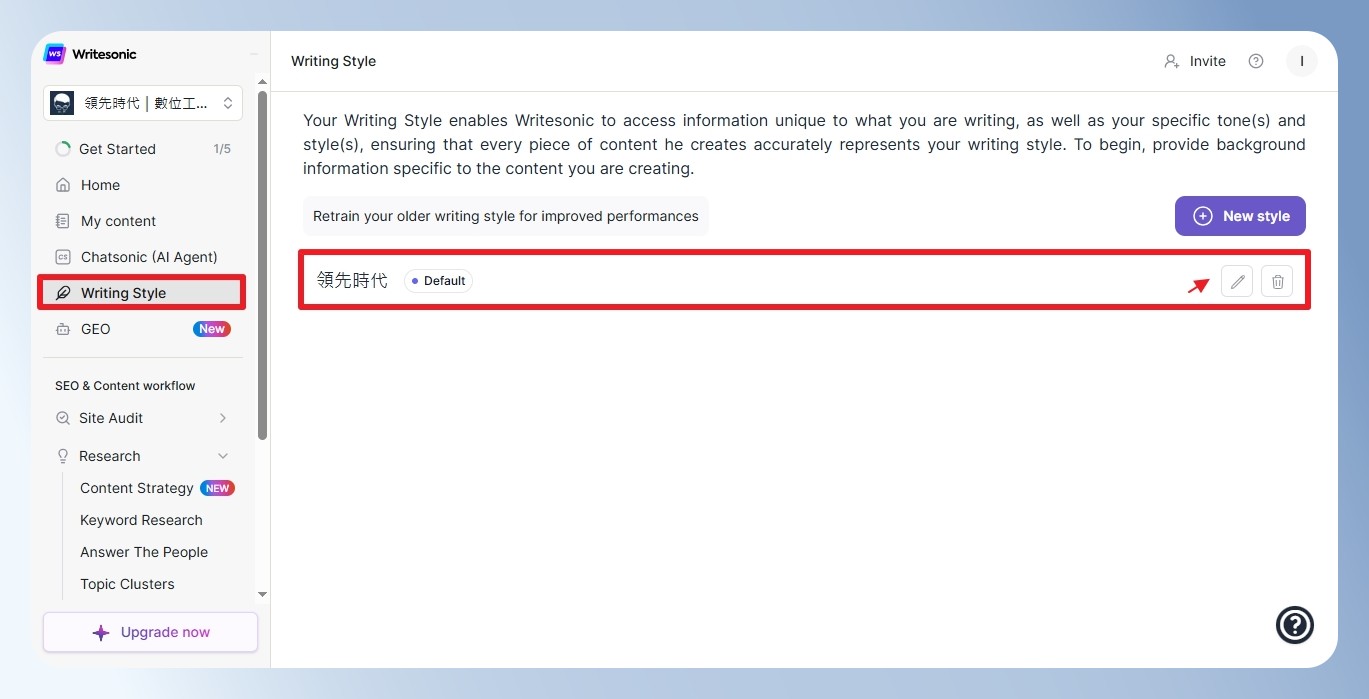This screenshot has height=699, width=1369.
Task: Open Get Started progress item
Action: click(x=143, y=149)
